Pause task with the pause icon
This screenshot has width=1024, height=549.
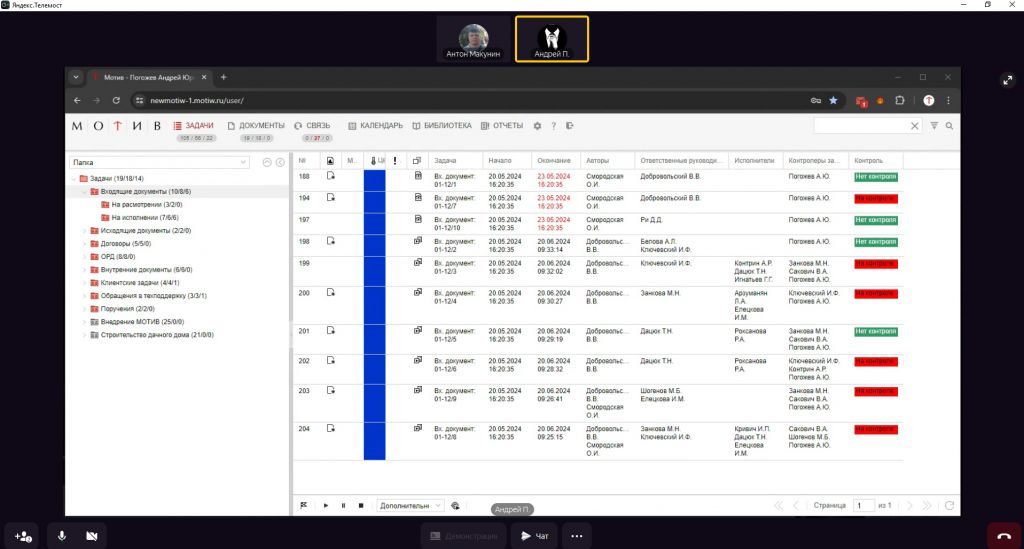click(x=344, y=505)
